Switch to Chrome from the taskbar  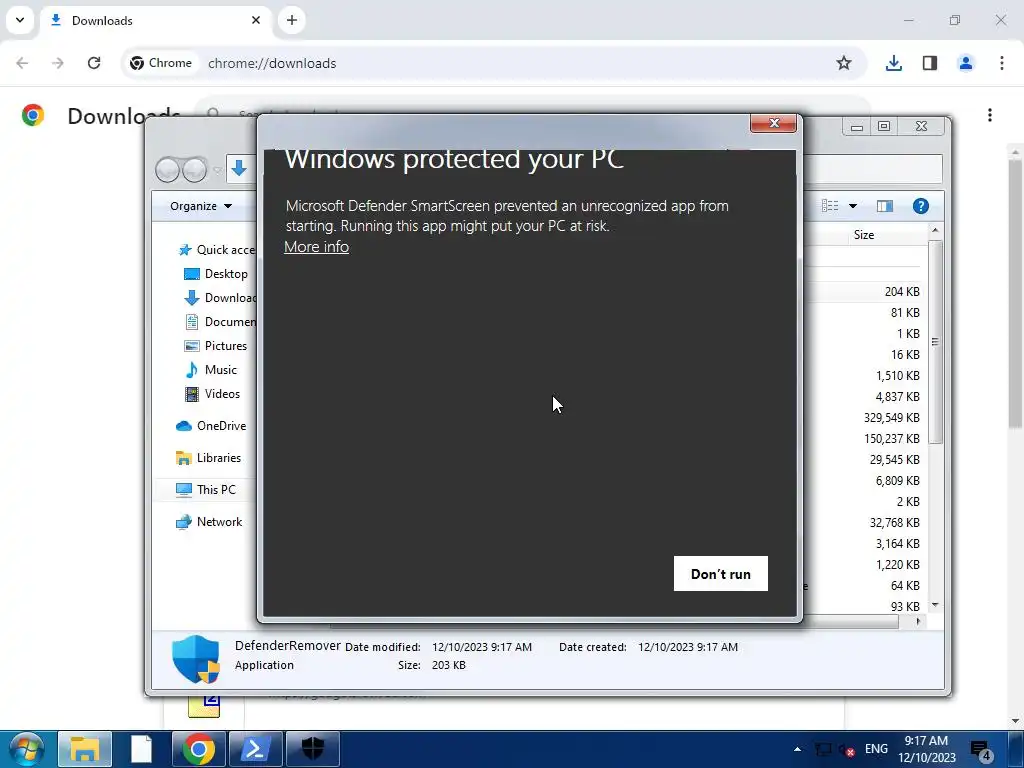(x=199, y=749)
